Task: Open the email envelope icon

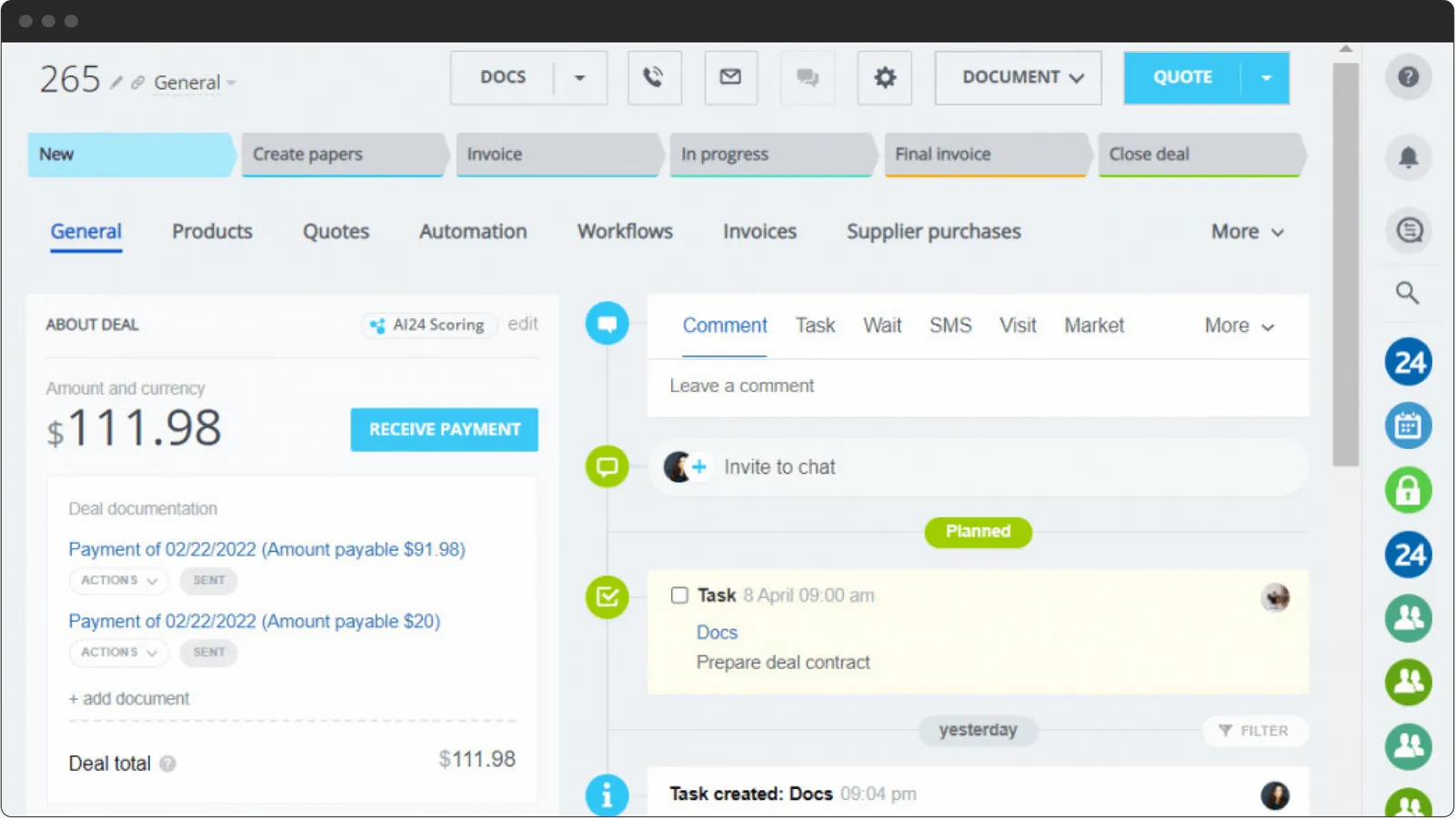Action: point(730,77)
